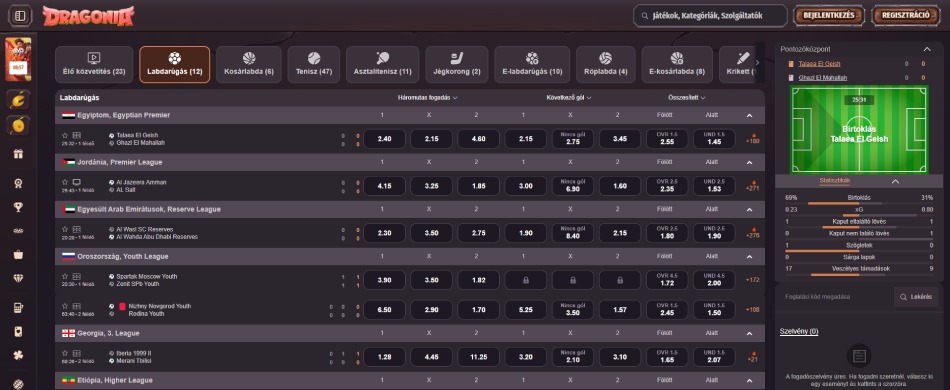Viewport: 950px width, 390px height.
Task: Open the award ribbon sidebar icon
Action: point(18,183)
